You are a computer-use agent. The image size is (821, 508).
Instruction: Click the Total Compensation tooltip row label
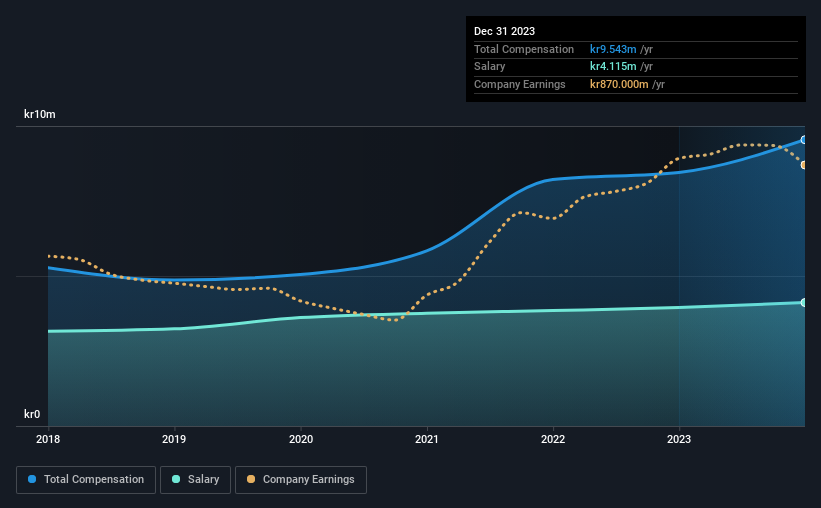click(x=524, y=49)
